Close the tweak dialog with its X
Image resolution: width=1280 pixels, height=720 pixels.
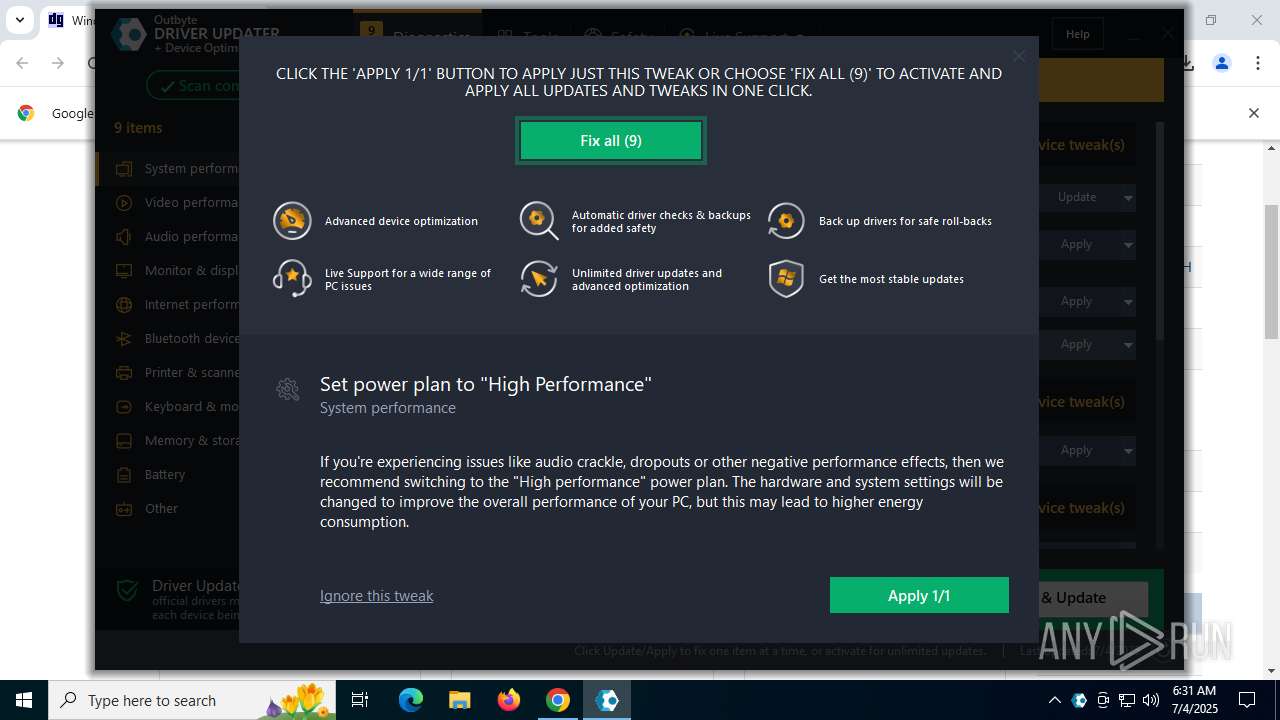(1019, 56)
